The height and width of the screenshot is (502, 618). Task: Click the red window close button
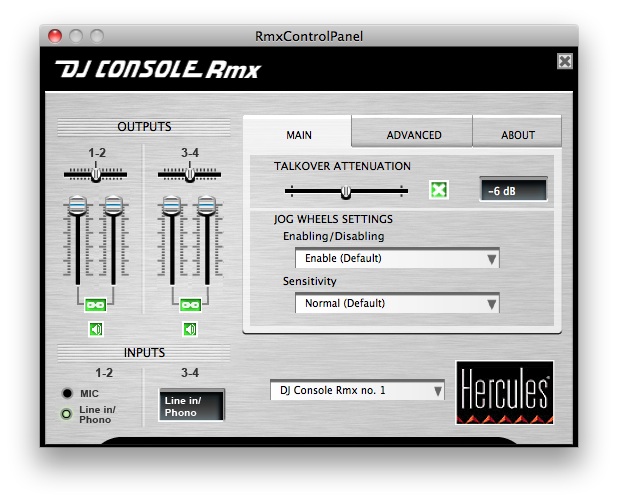[55, 36]
